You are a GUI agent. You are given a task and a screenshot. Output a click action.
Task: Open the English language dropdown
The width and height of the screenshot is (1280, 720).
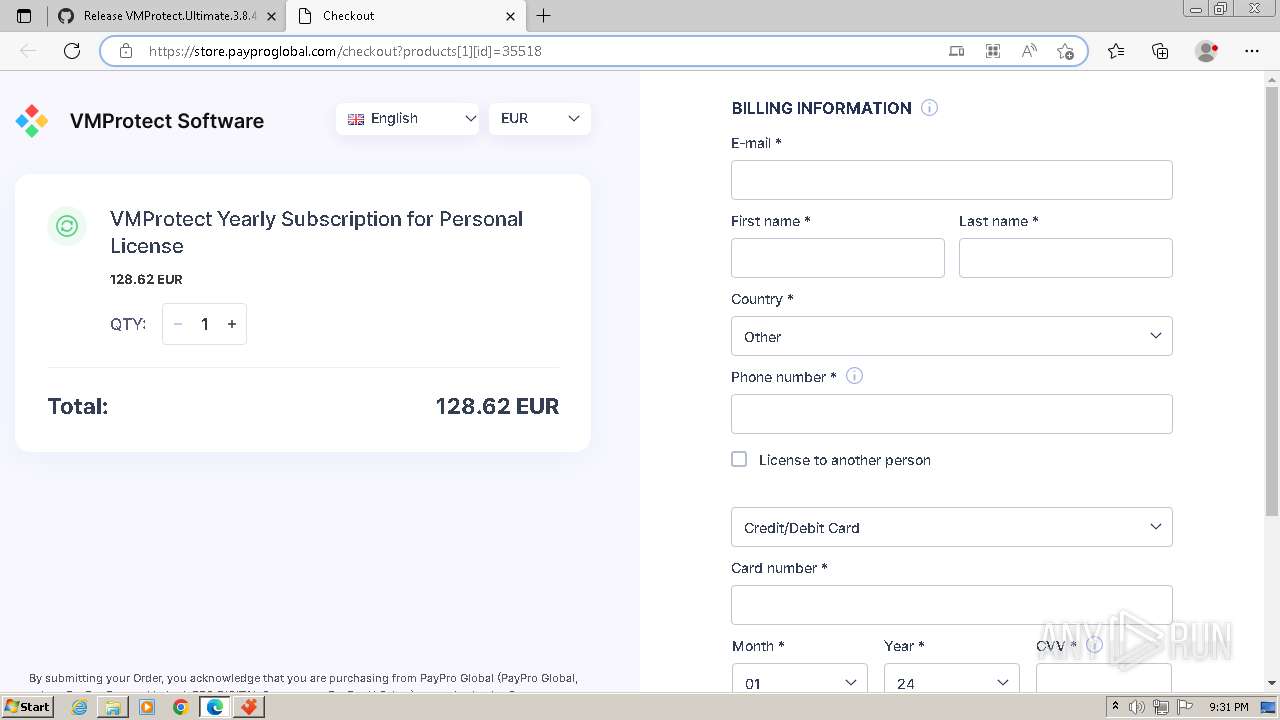pyautogui.click(x=408, y=118)
